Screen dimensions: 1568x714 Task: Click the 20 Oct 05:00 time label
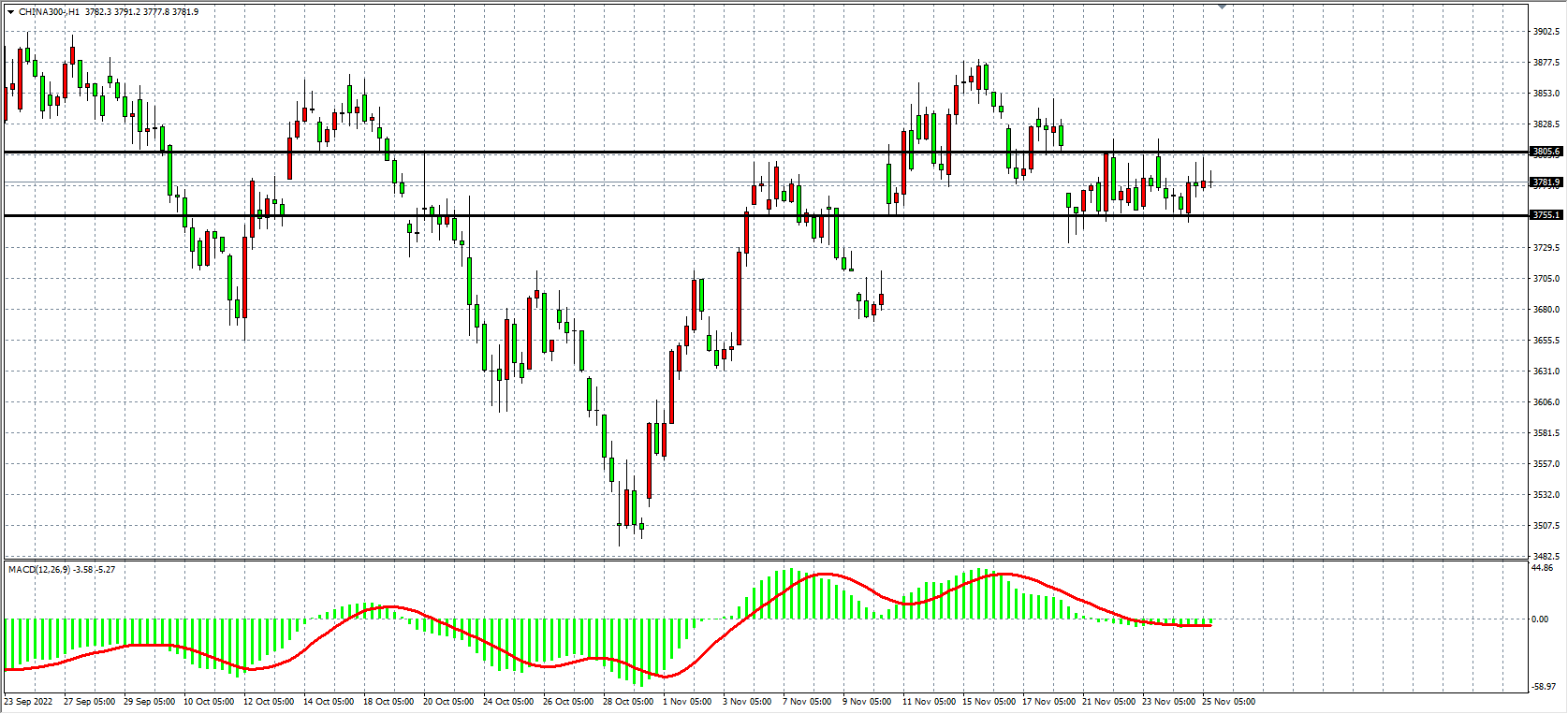[x=448, y=702]
